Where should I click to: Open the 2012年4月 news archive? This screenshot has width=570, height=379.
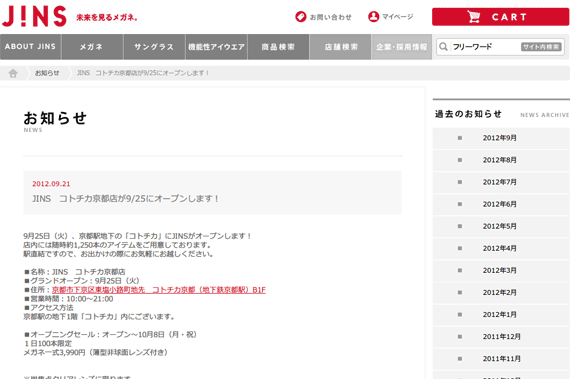pyautogui.click(x=501, y=249)
